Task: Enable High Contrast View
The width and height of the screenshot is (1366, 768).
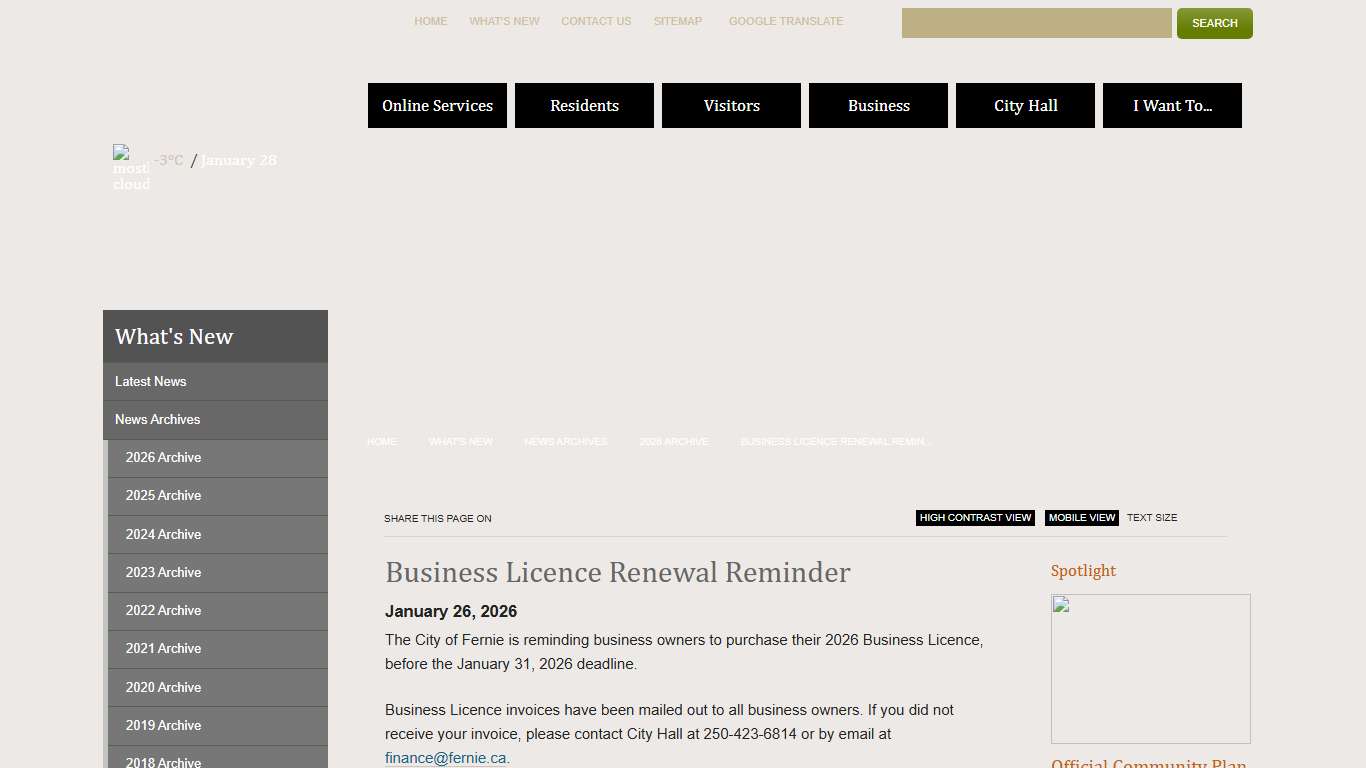Action: tap(975, 517)
